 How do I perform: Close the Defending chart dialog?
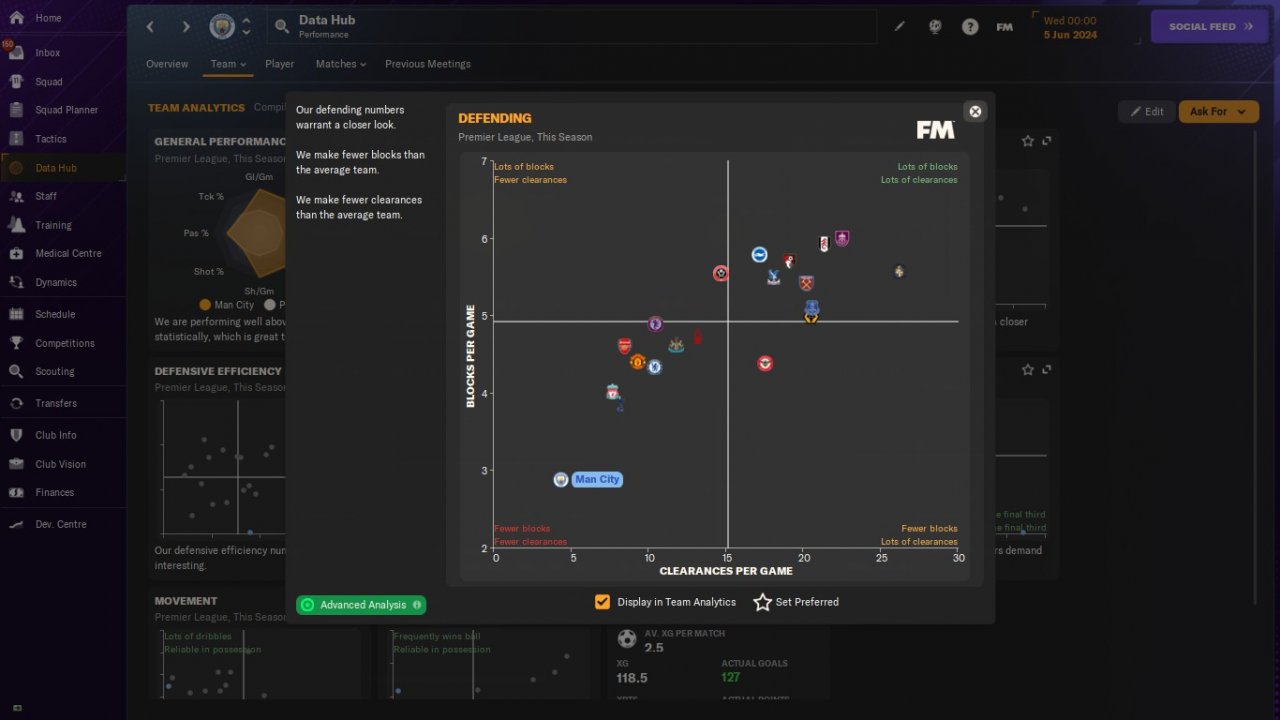coord(976,111)
